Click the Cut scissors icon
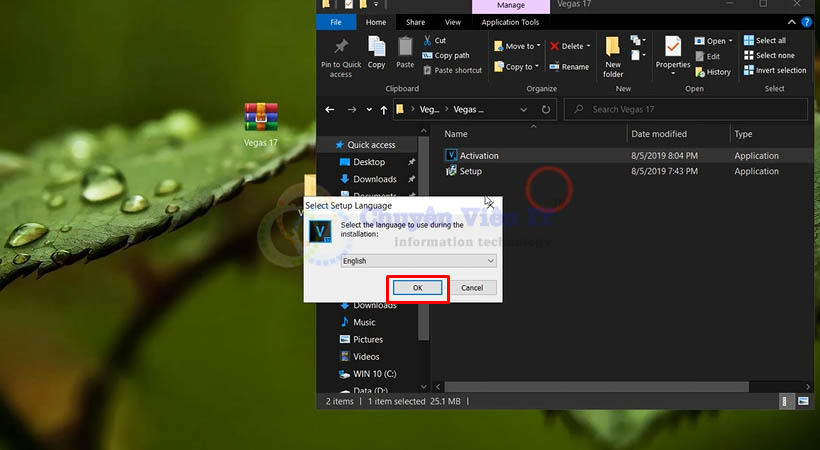 click(x=427, y=41)
